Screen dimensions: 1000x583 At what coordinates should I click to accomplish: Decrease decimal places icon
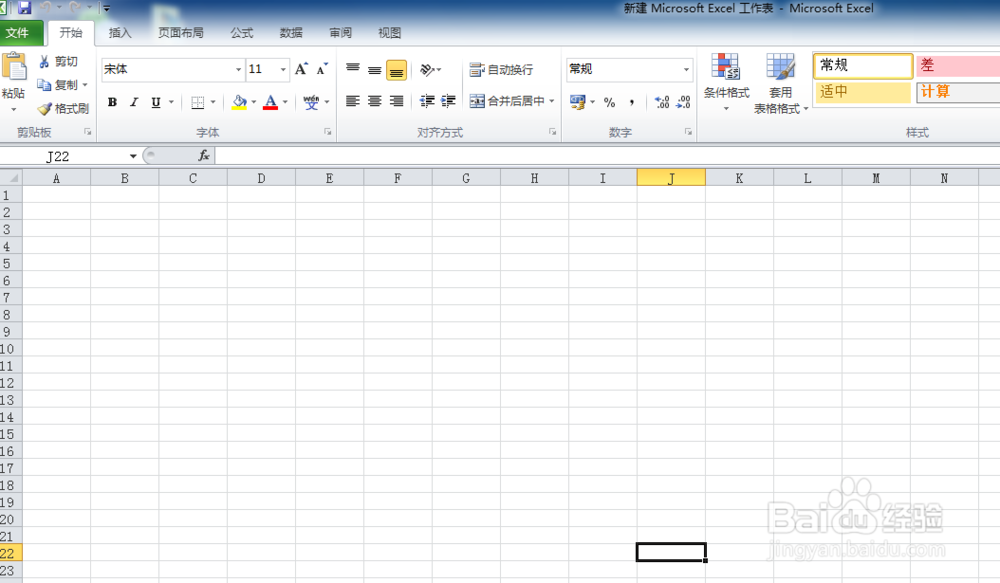[x=683, y=102]
